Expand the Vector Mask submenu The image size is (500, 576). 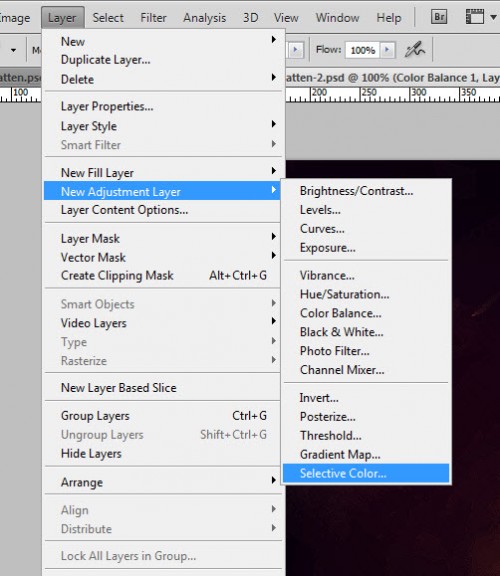(162, 257)
